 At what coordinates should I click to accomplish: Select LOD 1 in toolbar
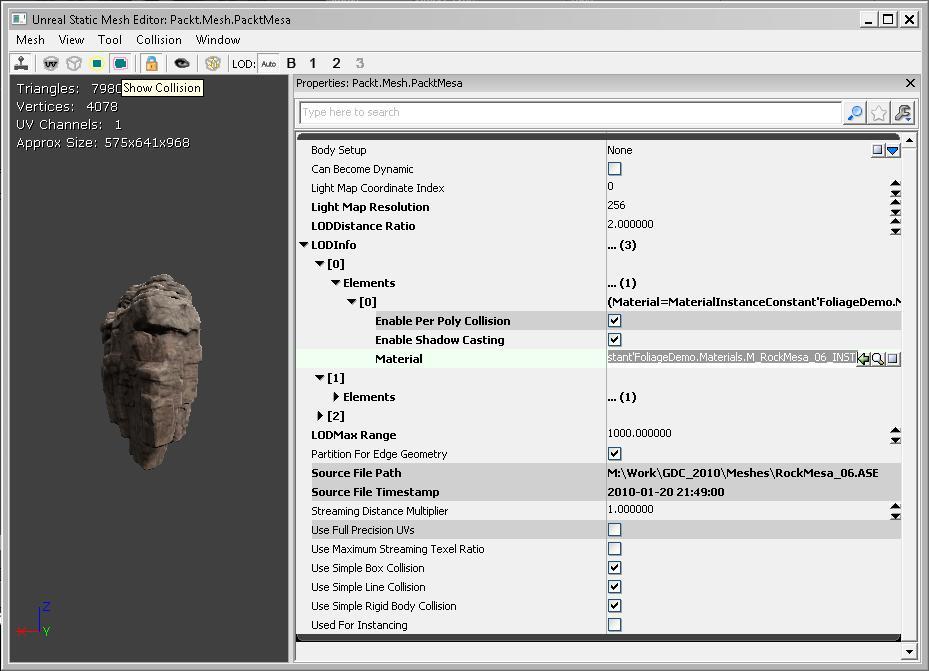pyautogui.click(x=313, y=63)
